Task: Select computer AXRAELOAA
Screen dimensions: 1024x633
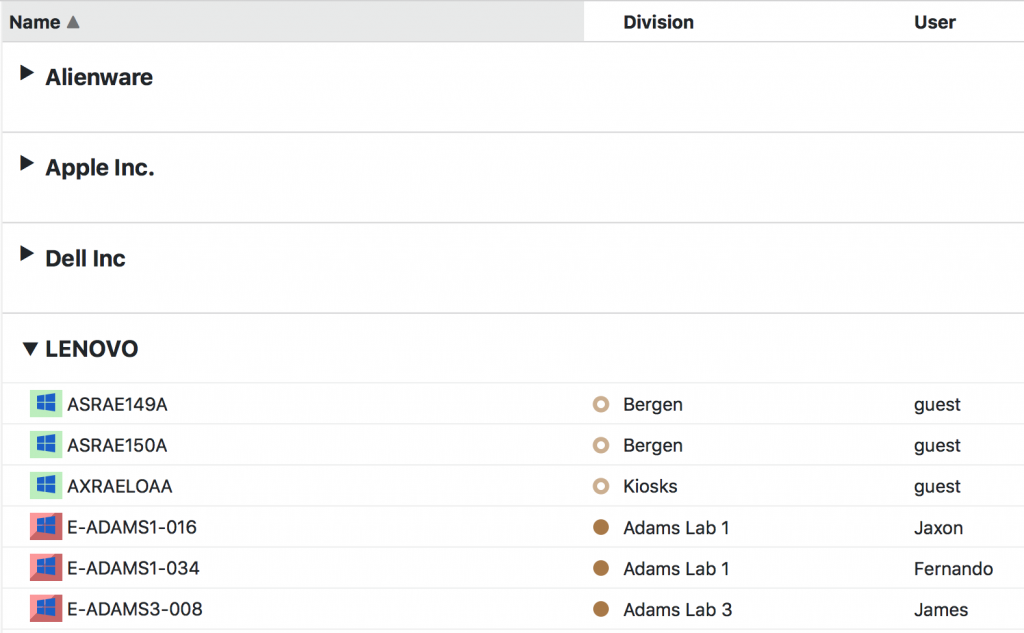Action: (120, 487)
